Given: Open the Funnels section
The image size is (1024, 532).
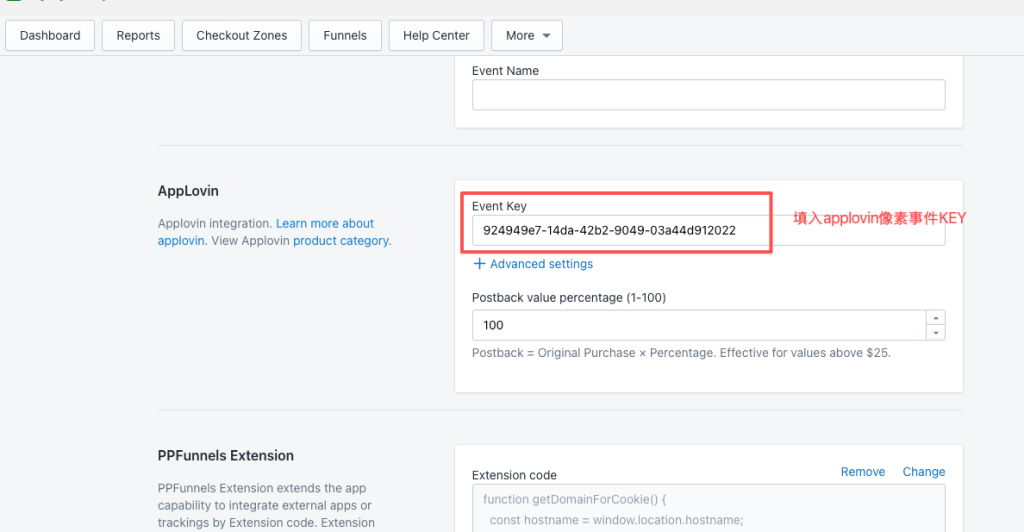Looking at the screenshot, I should [344, 36].
